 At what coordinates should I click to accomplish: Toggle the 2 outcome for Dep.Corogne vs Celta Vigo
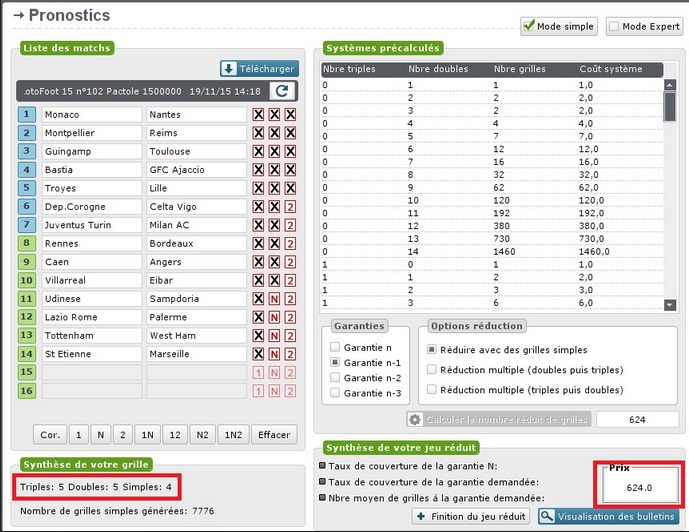[290, 207]
